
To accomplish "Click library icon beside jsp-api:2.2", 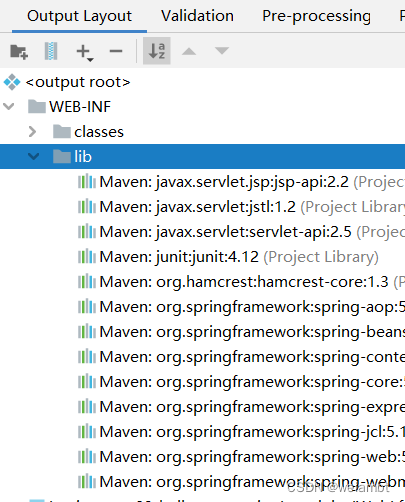I will tap(87, 181).
